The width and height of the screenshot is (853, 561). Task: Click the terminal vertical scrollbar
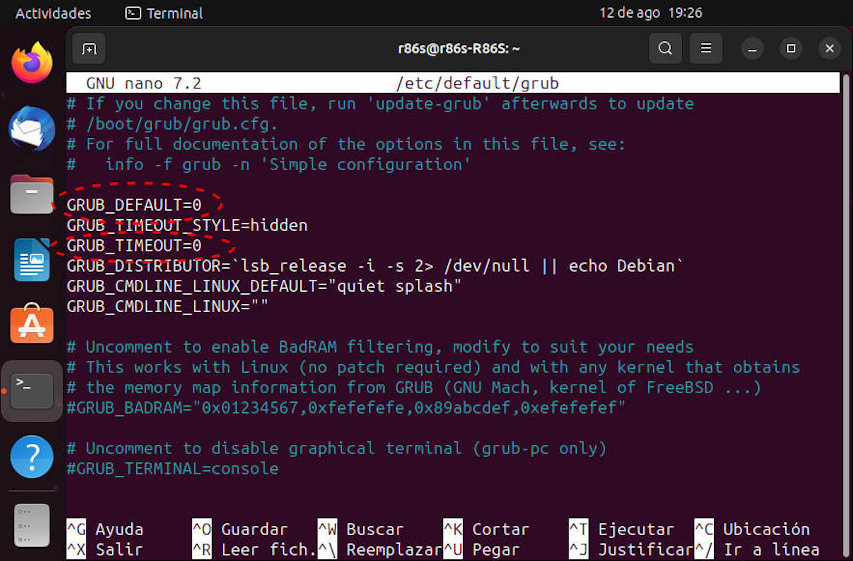click(845, 316)
